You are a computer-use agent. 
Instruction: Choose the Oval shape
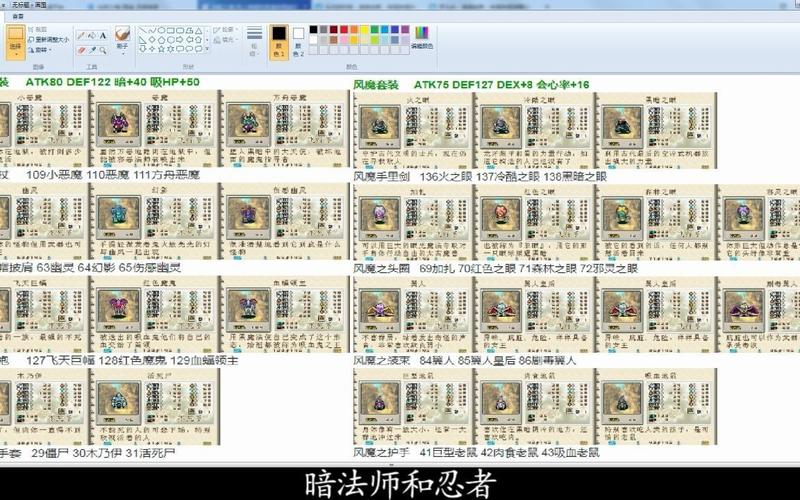pyautogui.click(x=161, y=31)
